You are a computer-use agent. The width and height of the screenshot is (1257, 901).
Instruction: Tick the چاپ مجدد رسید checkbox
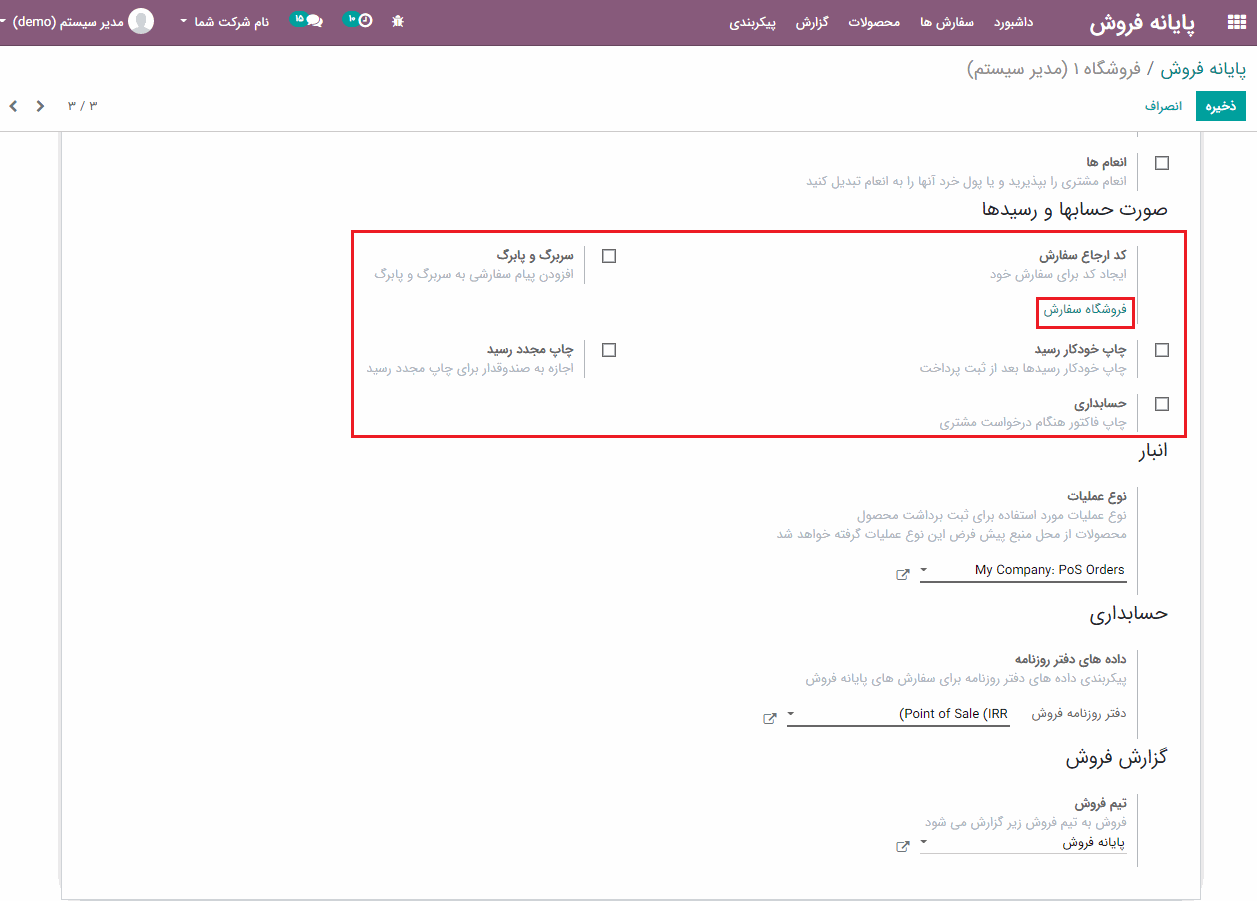608,350
